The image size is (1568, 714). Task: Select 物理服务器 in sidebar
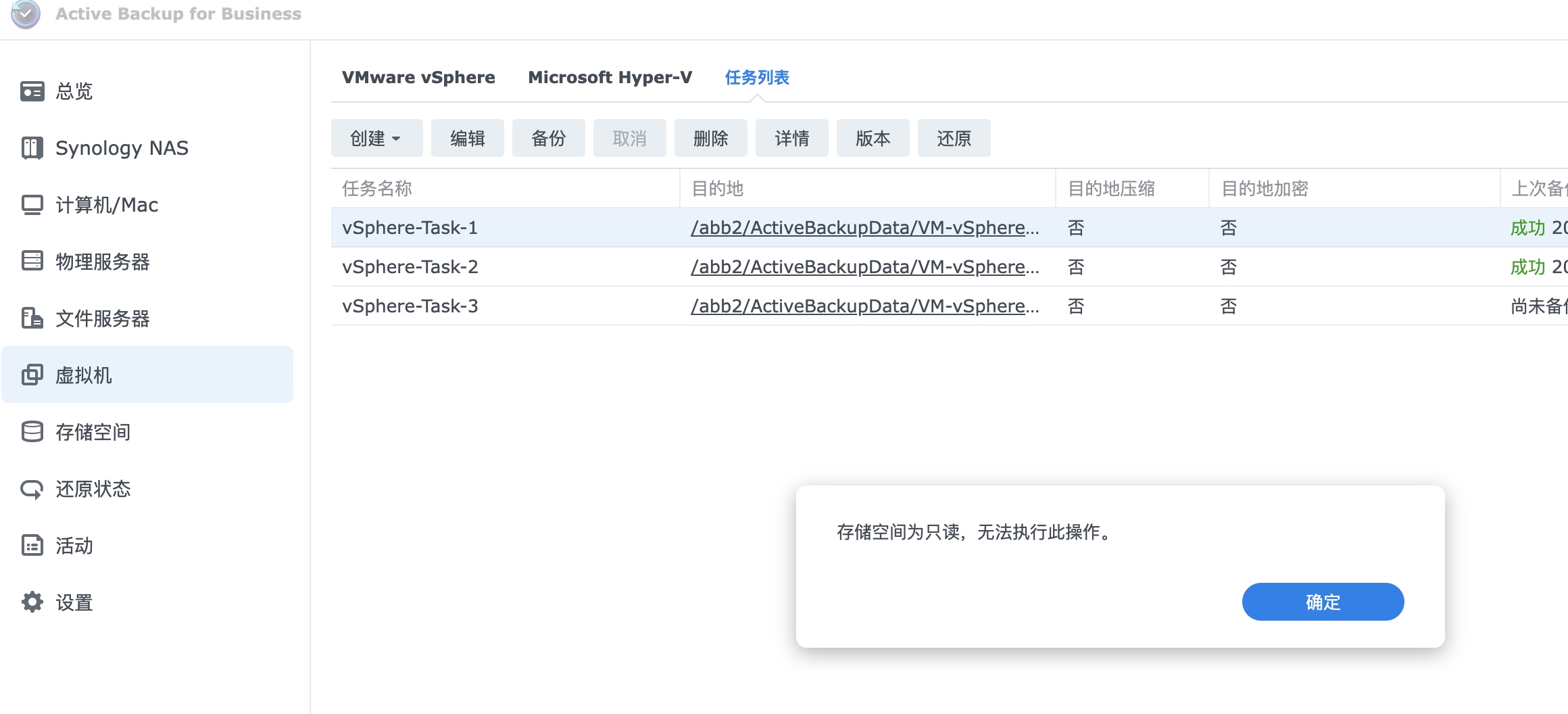[x=147, y=262]
